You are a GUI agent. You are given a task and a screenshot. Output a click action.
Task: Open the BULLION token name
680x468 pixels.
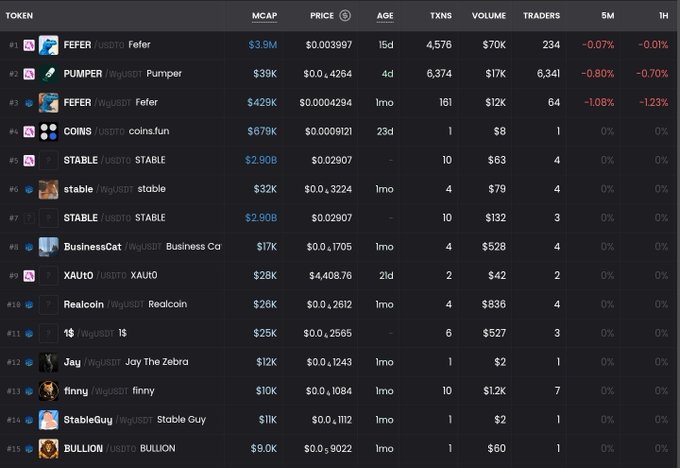pyautogui.click(x=83, y=448)
